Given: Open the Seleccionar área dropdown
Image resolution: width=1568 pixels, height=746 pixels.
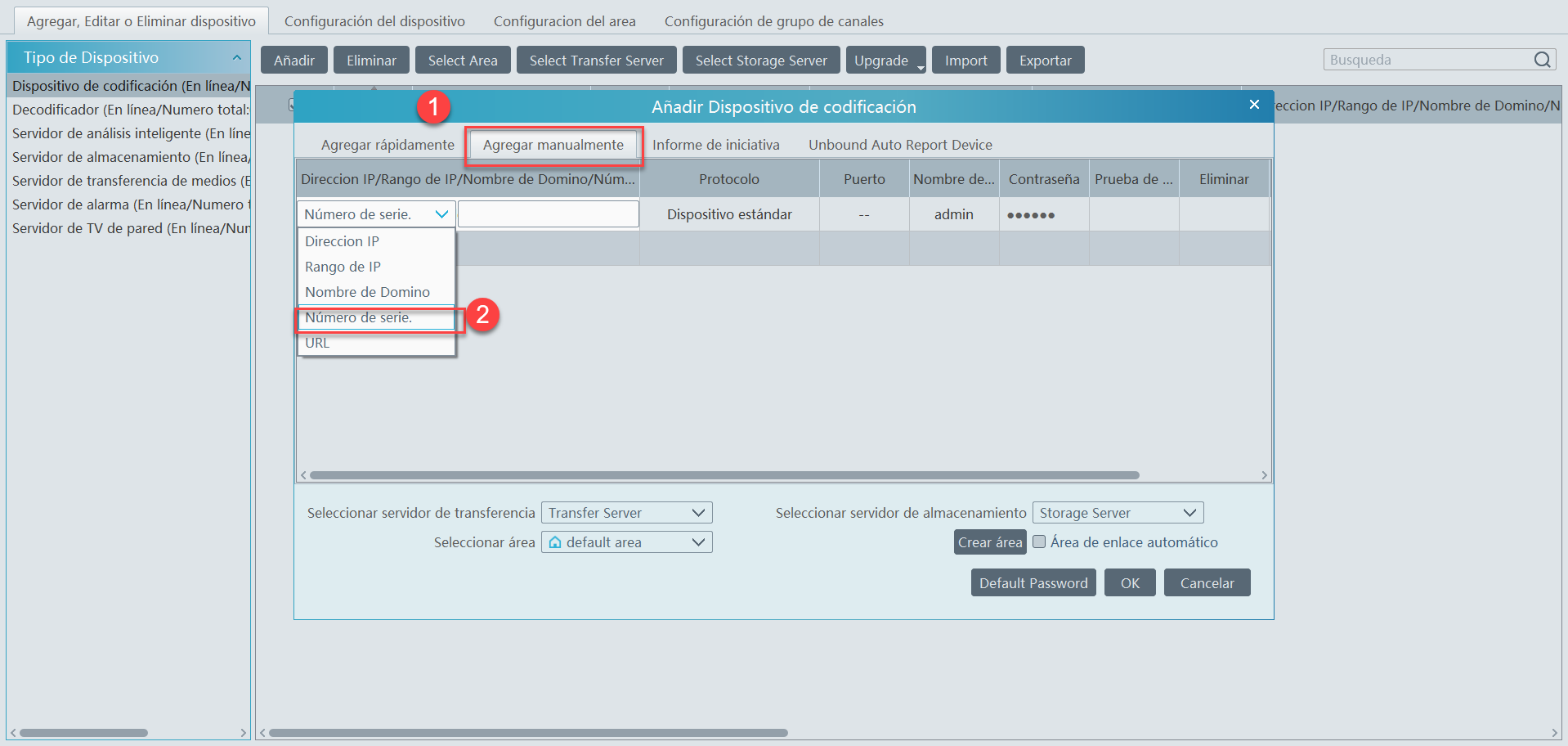Looking at the screenshot, I should (698, 542).
